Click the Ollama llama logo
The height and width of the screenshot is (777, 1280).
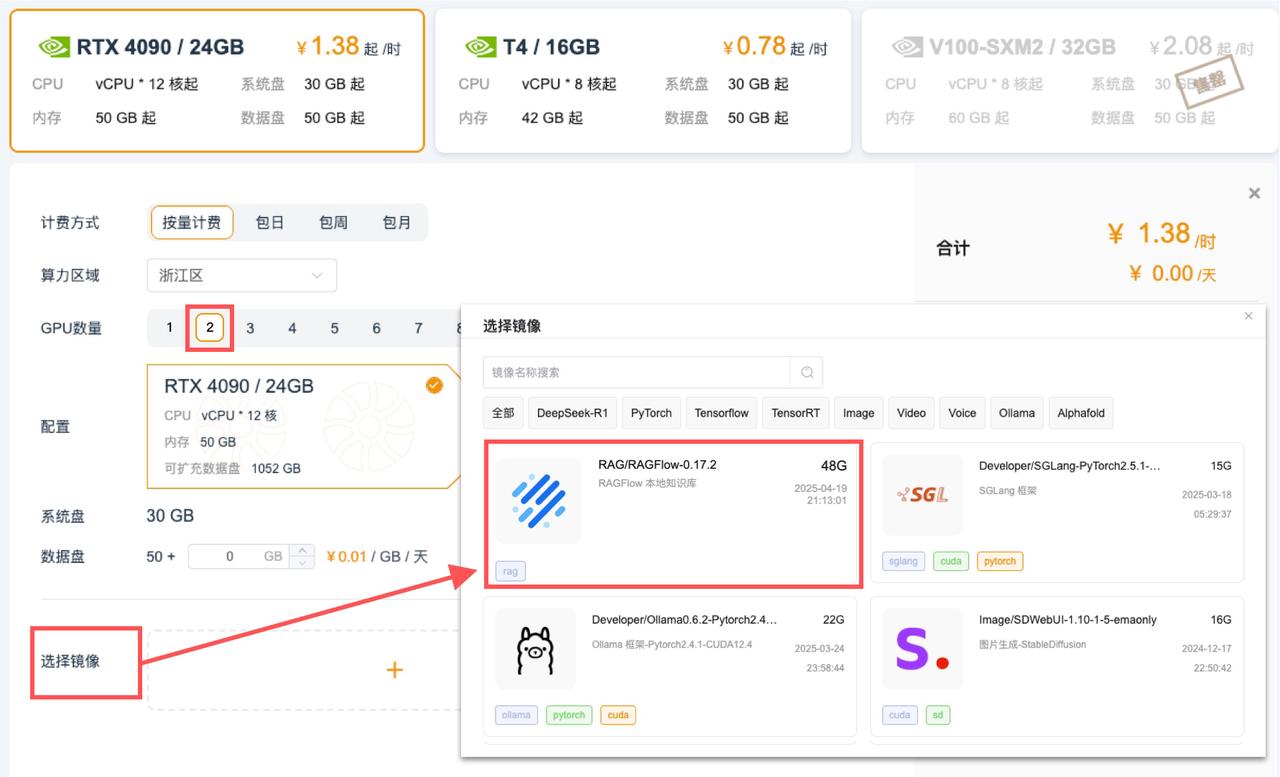pyautogui.click(x=535, y=650)
